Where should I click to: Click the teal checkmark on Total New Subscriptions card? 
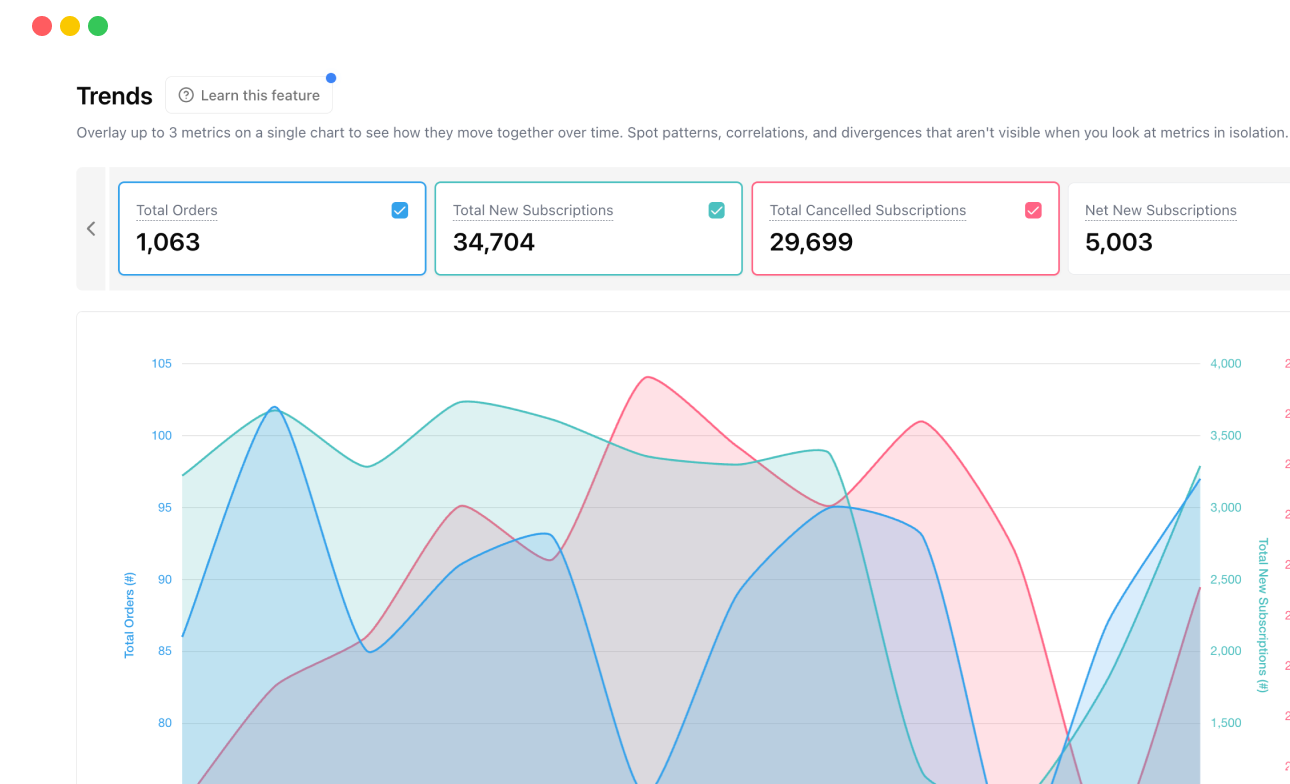click(x=716, y=210)
